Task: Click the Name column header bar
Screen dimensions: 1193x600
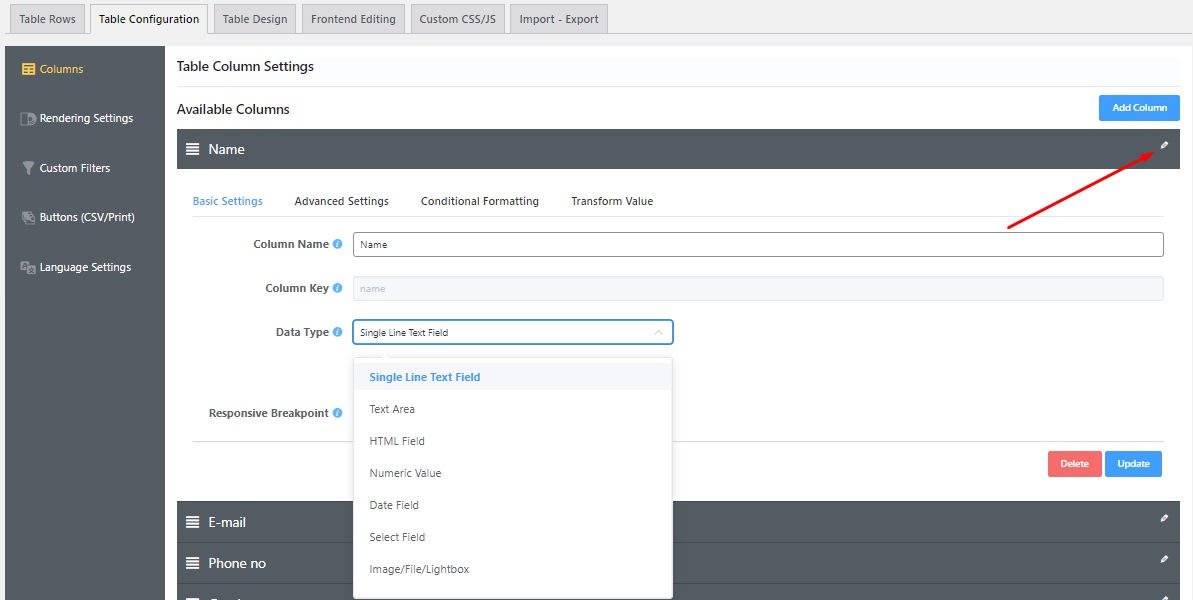Action: tap(678, 149)
